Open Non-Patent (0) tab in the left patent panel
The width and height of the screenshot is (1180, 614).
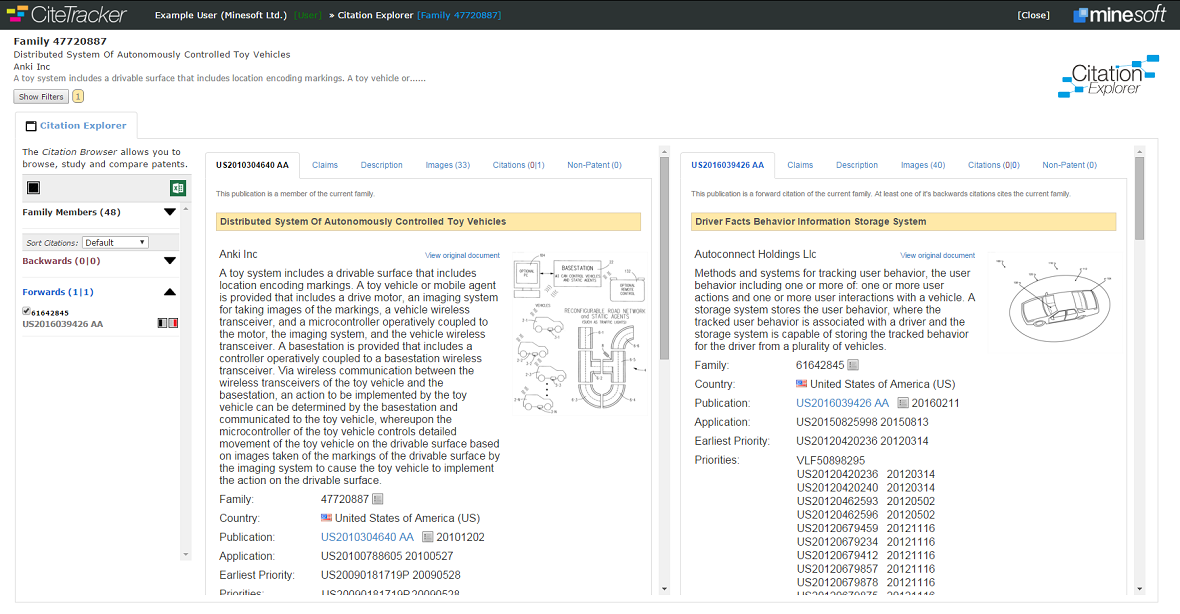595,165
